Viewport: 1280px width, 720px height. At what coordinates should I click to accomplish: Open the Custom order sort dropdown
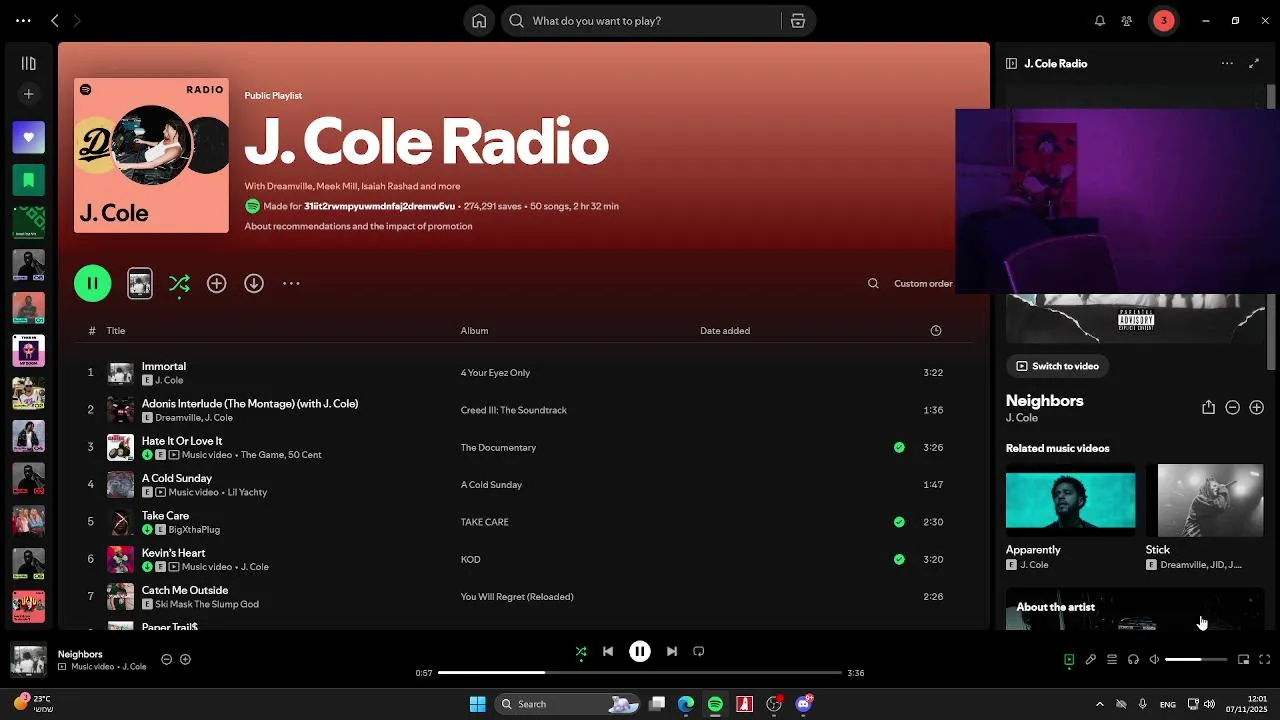point(923,284)
